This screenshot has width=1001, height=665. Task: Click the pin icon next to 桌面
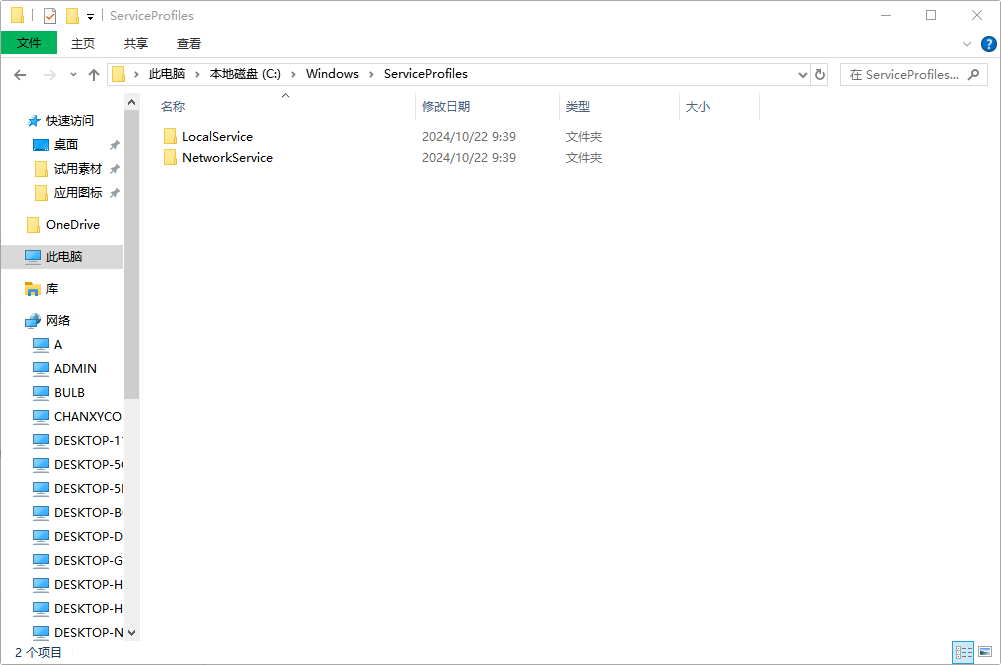[114, 145]
